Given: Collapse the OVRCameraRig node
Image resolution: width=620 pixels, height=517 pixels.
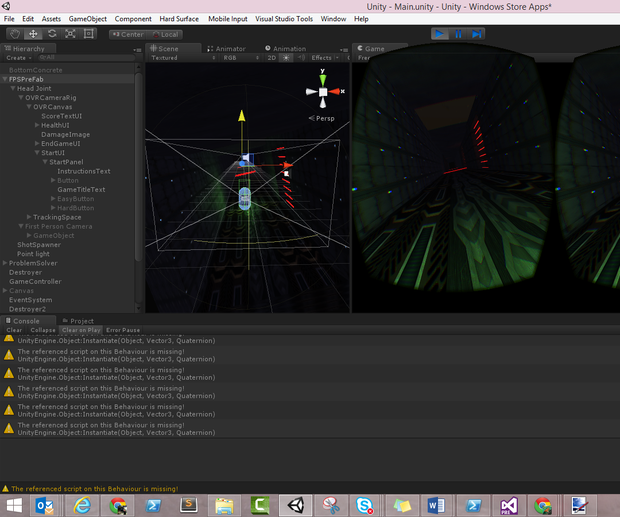Looking at the screenshot, I should tap(21, 97).
